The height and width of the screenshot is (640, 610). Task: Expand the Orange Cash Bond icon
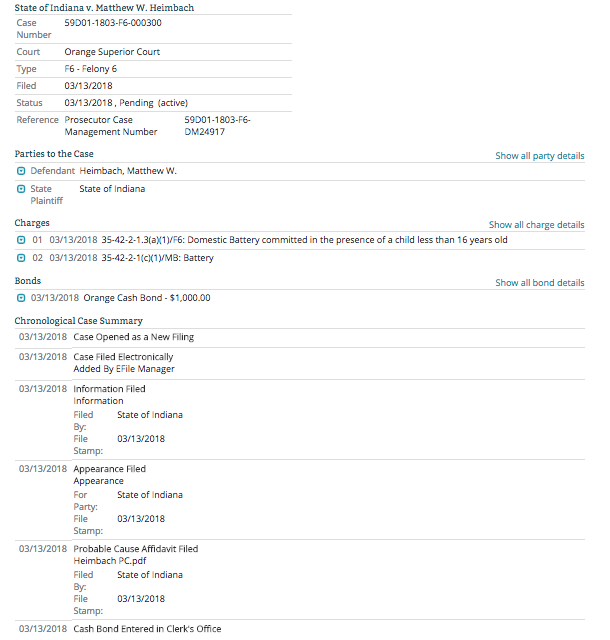(x=21, y=297)
